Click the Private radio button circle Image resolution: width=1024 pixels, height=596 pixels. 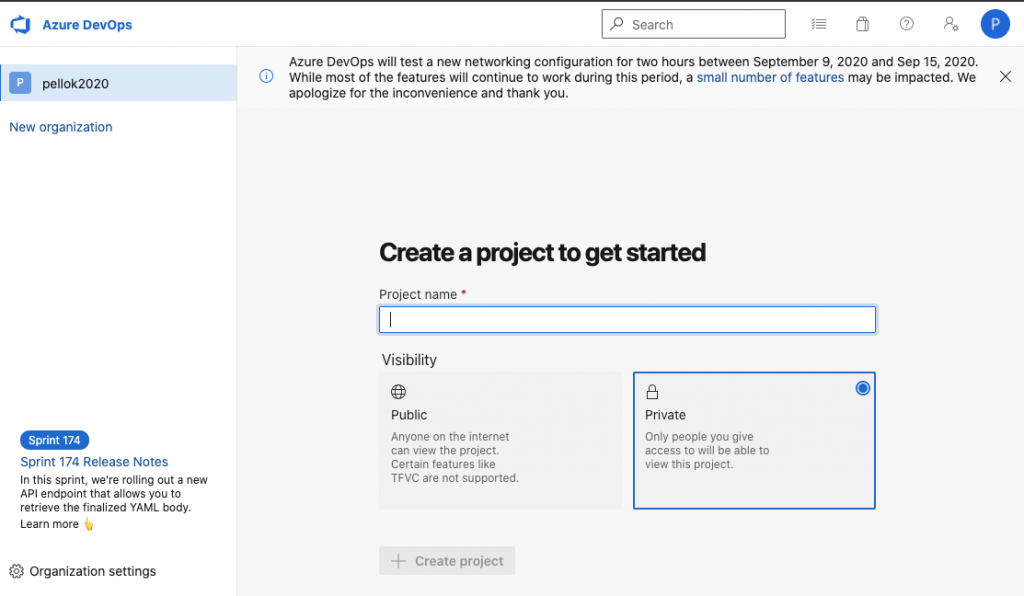coord(863,388)
